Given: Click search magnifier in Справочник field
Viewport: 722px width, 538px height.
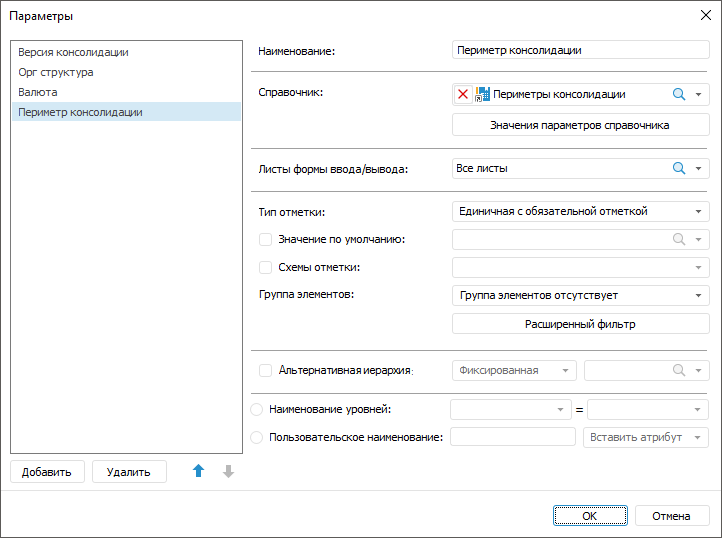Looking at the screenshot, I should click(x=679, y=94).
